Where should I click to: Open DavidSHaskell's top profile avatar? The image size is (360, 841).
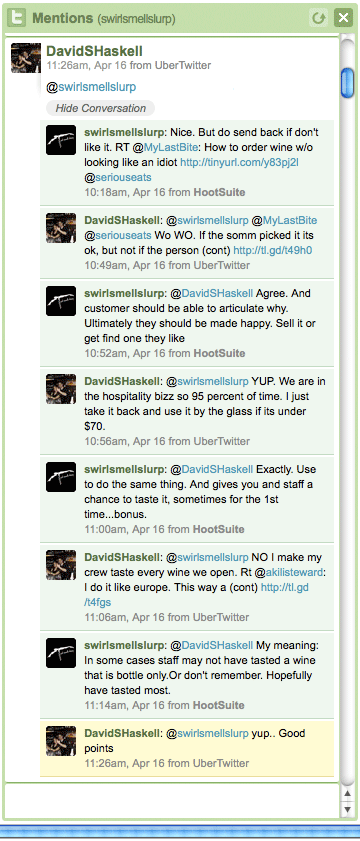pos(26,58)
